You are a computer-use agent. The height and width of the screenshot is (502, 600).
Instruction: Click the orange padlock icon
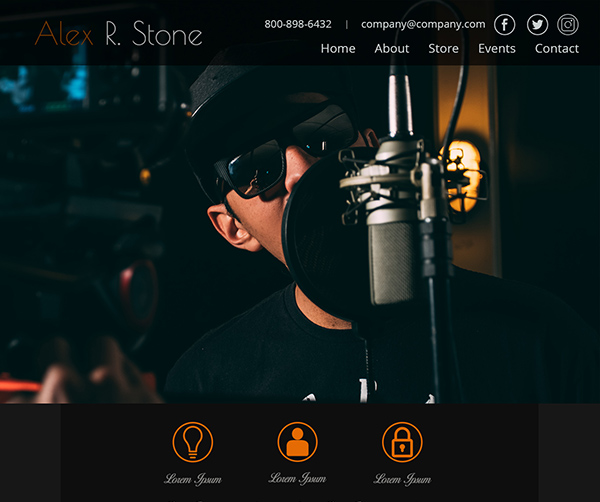pyautogui.click(x=402, y=442)
